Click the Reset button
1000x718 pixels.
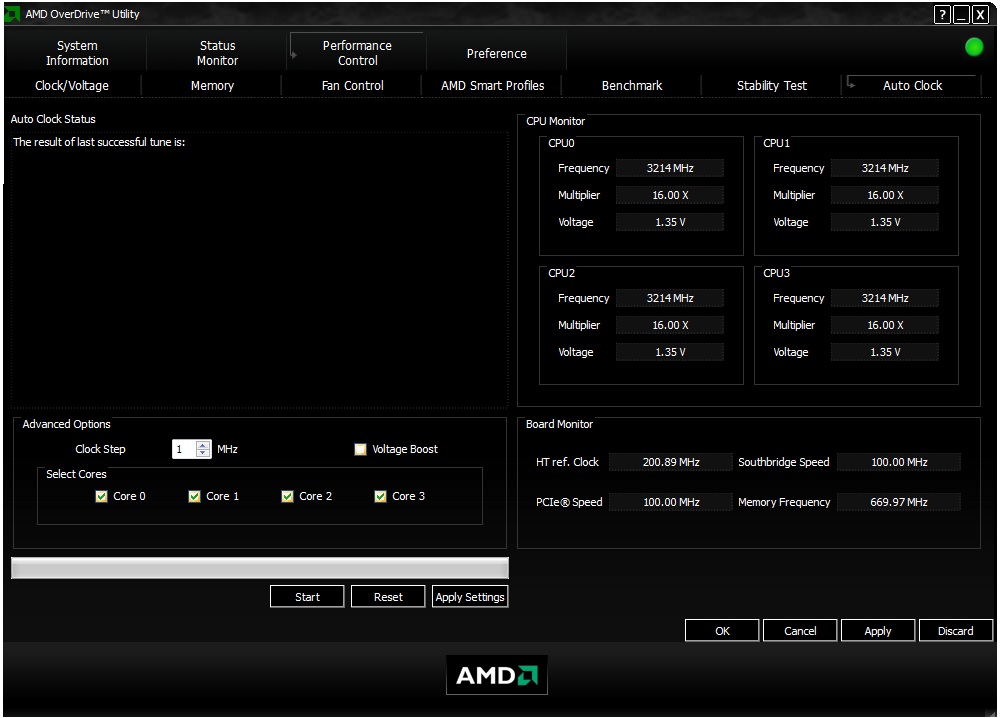pos(388,597)
